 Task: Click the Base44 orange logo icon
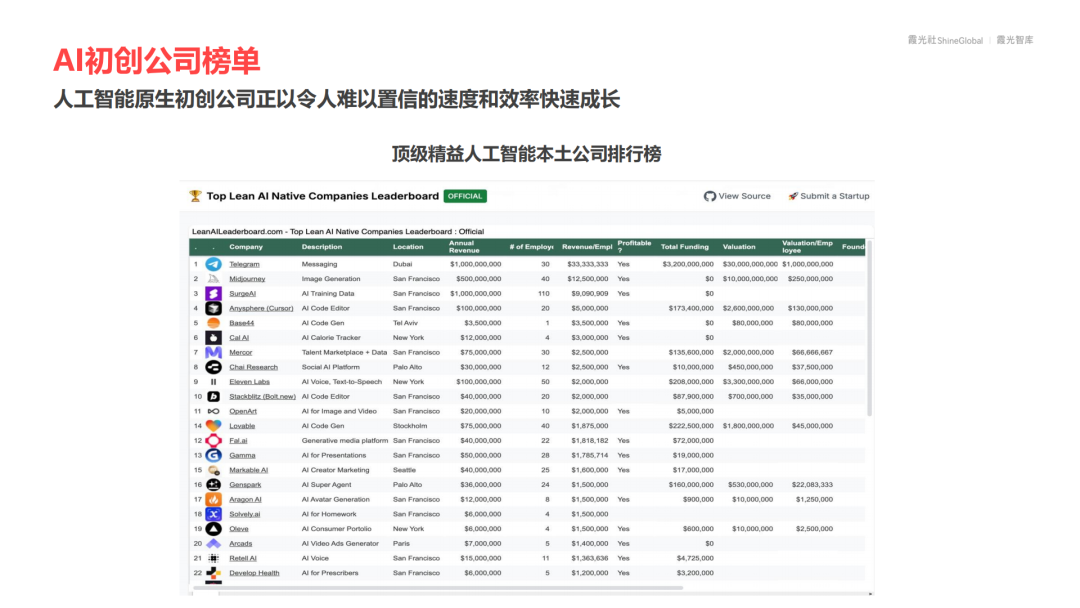point(214,323)
